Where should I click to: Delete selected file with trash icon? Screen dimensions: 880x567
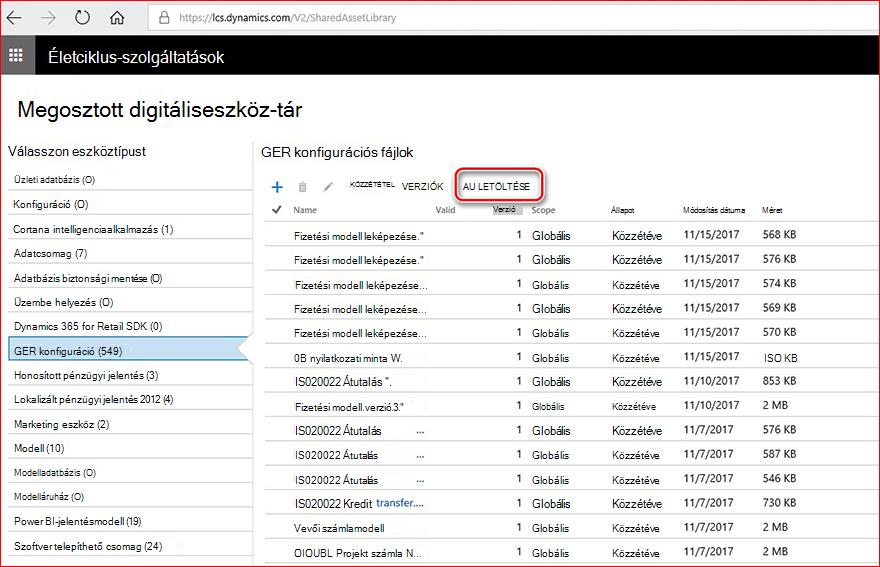click(x=302, y=187)
